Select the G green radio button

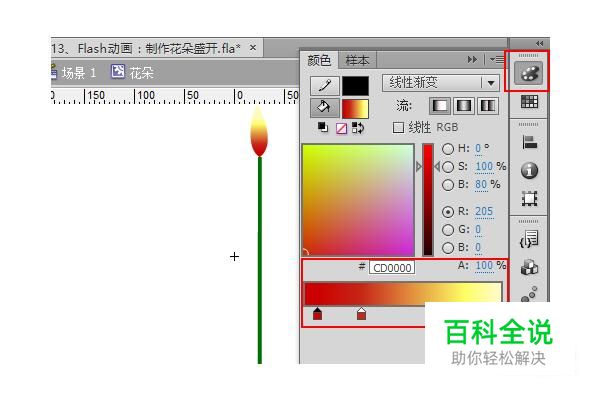[x=448, y=230]
